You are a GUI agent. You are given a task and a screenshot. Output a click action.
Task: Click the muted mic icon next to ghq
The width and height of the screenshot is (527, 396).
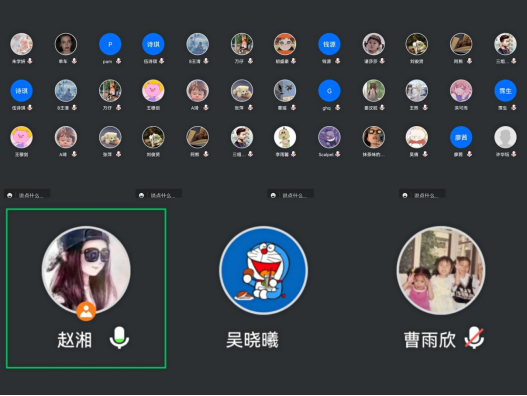coord(337,108)
